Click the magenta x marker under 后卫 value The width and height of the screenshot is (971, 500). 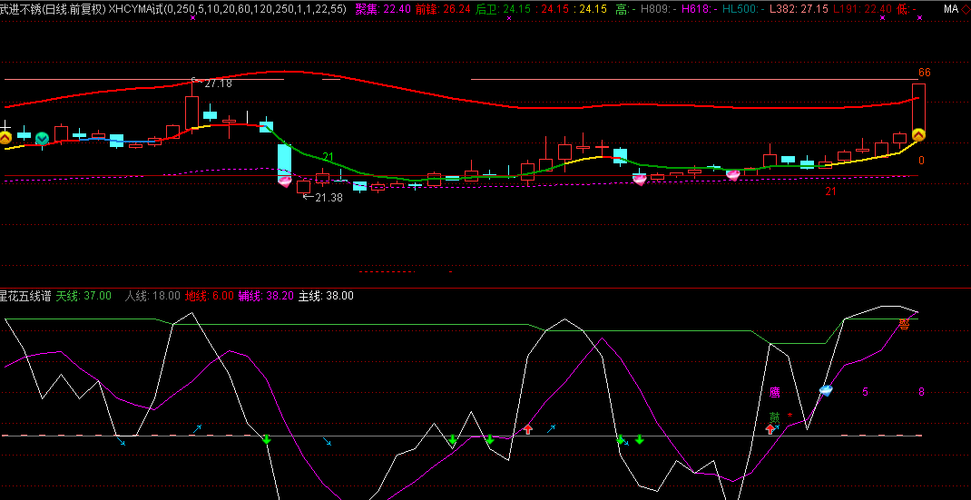click(509, 19)
